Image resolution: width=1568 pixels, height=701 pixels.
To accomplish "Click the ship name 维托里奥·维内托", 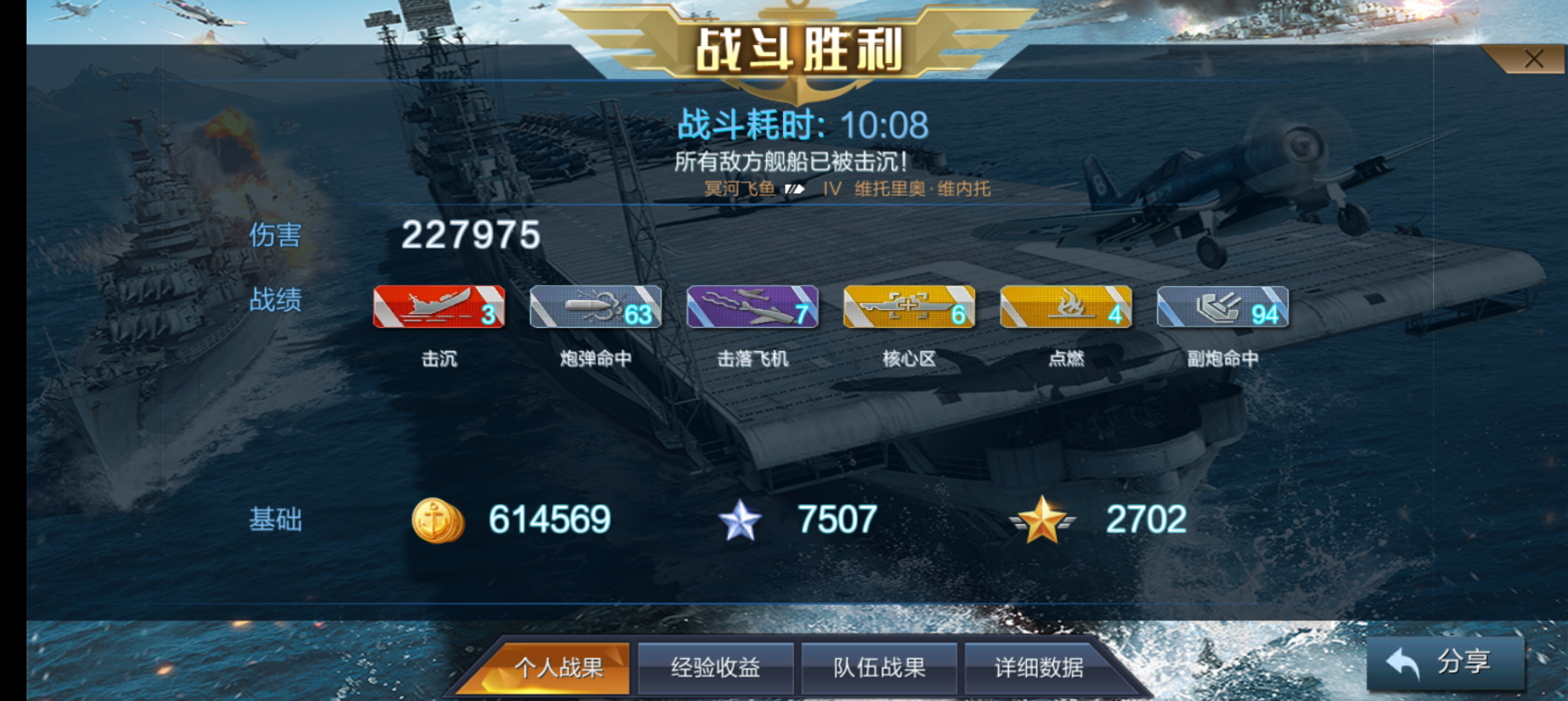I will [x=922, y=189].
